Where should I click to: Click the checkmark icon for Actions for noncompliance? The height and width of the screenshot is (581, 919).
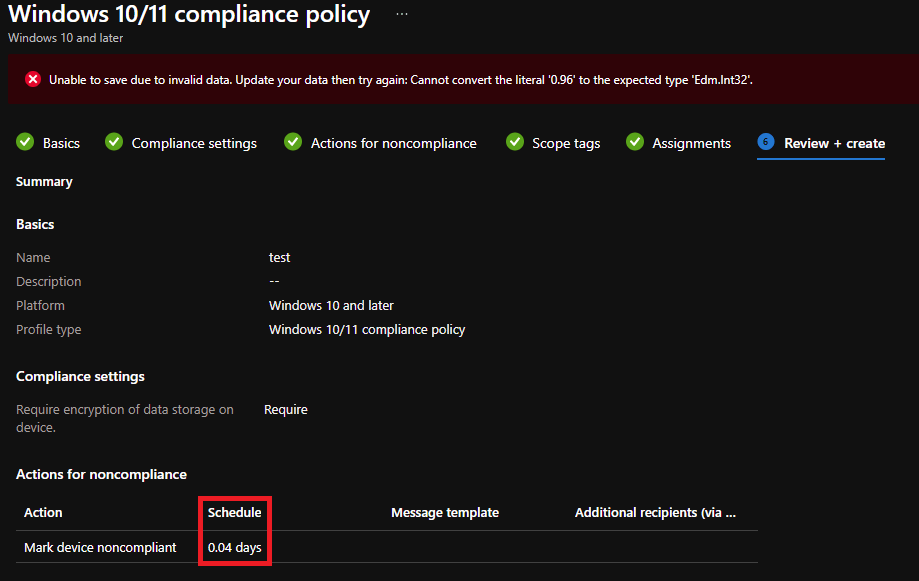[292, 142]
